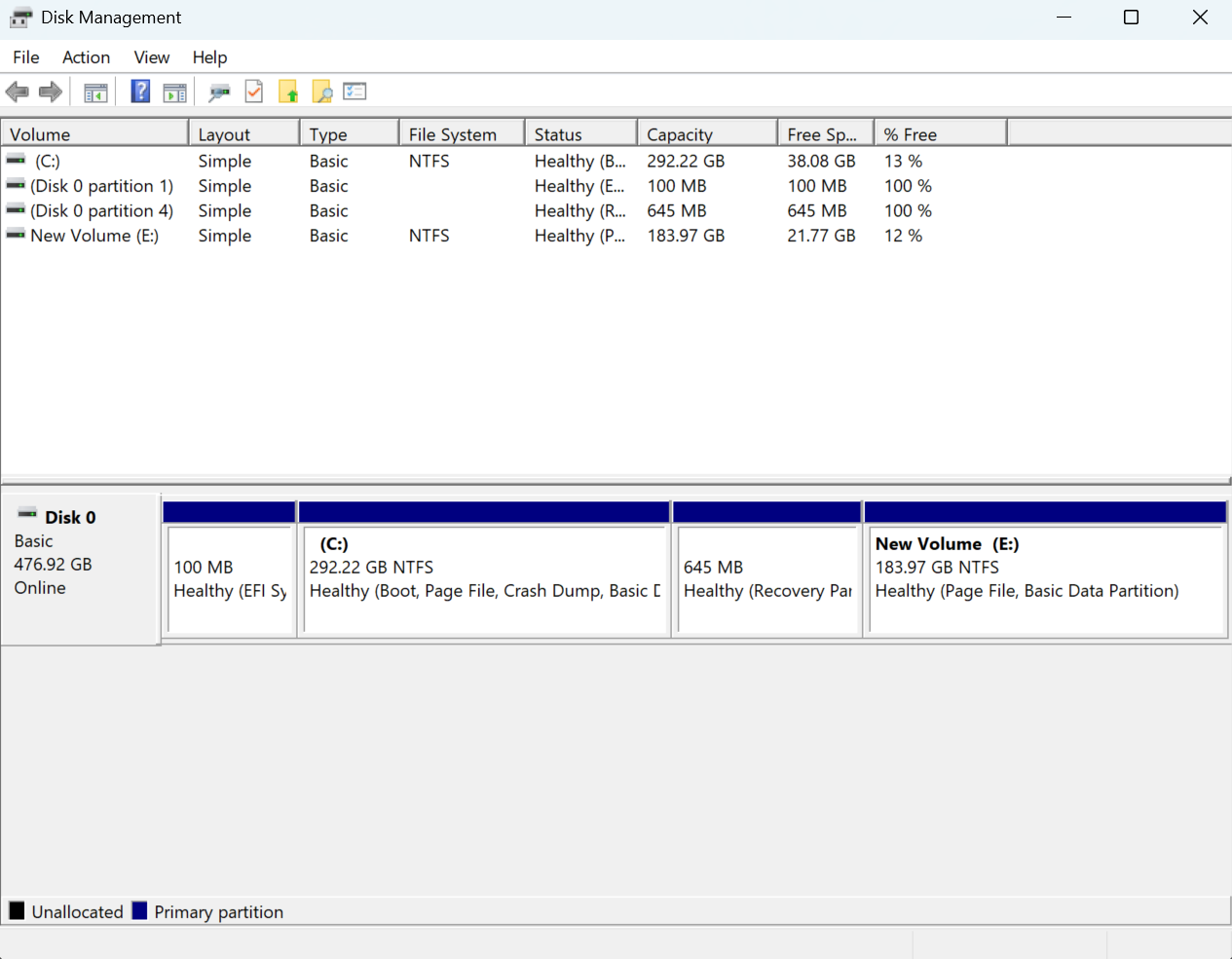The image size is (1232, 959).
Task: Sort by the Type column header
Action: pos(350,134)
